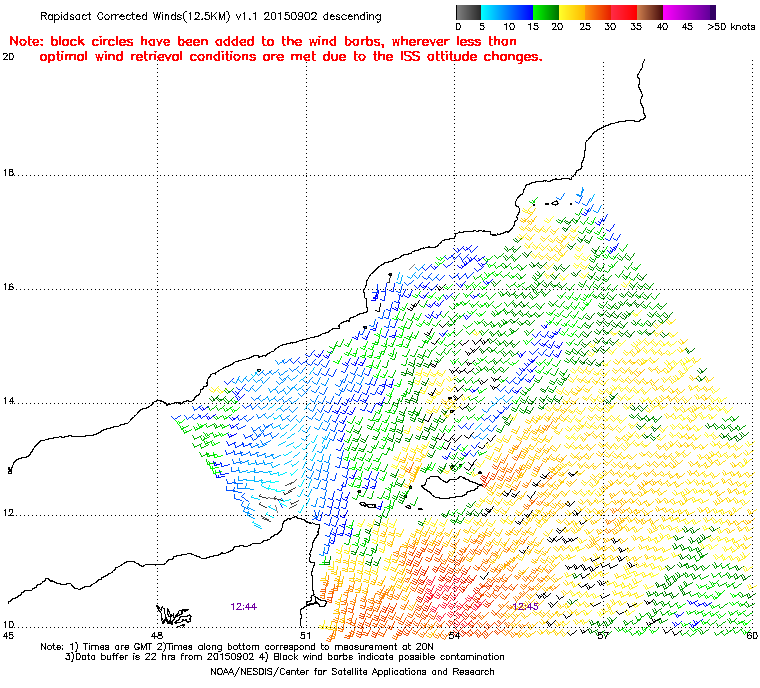Click the cyan 5-10 knots color segment
The height and width of the screenshot is (688, 760).
494,12
